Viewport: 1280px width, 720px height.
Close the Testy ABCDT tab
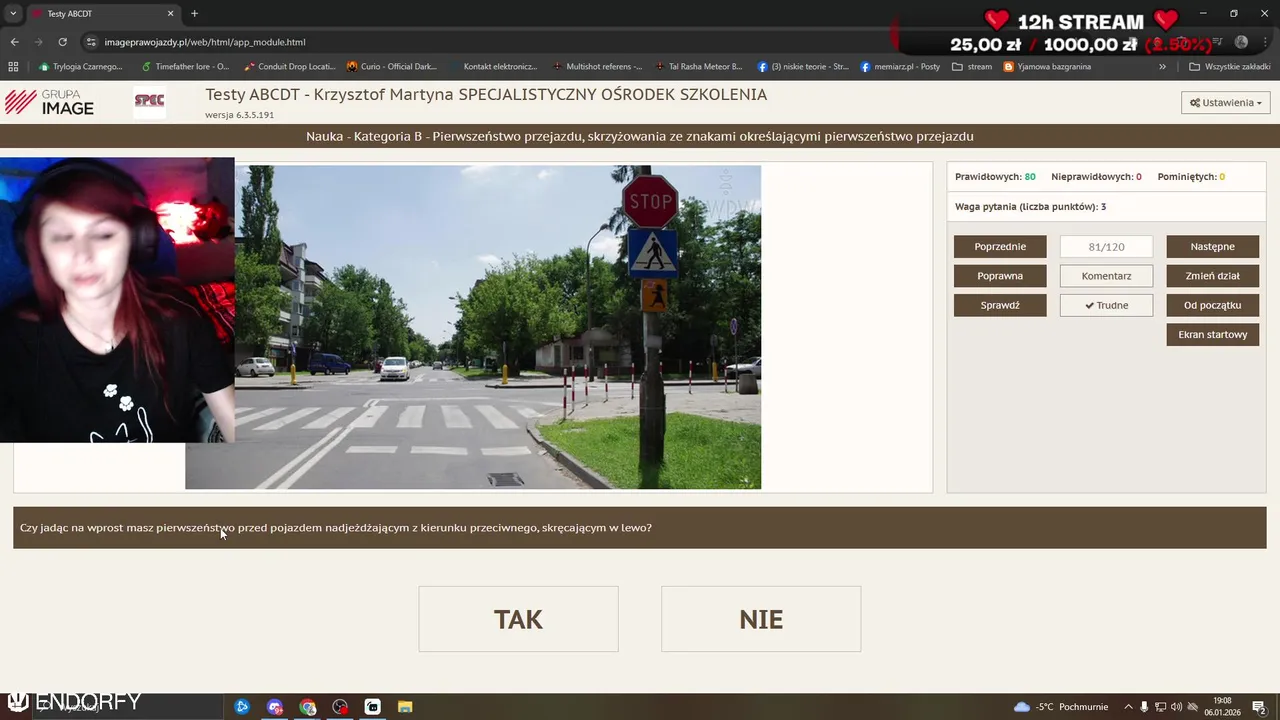[170, 14]
